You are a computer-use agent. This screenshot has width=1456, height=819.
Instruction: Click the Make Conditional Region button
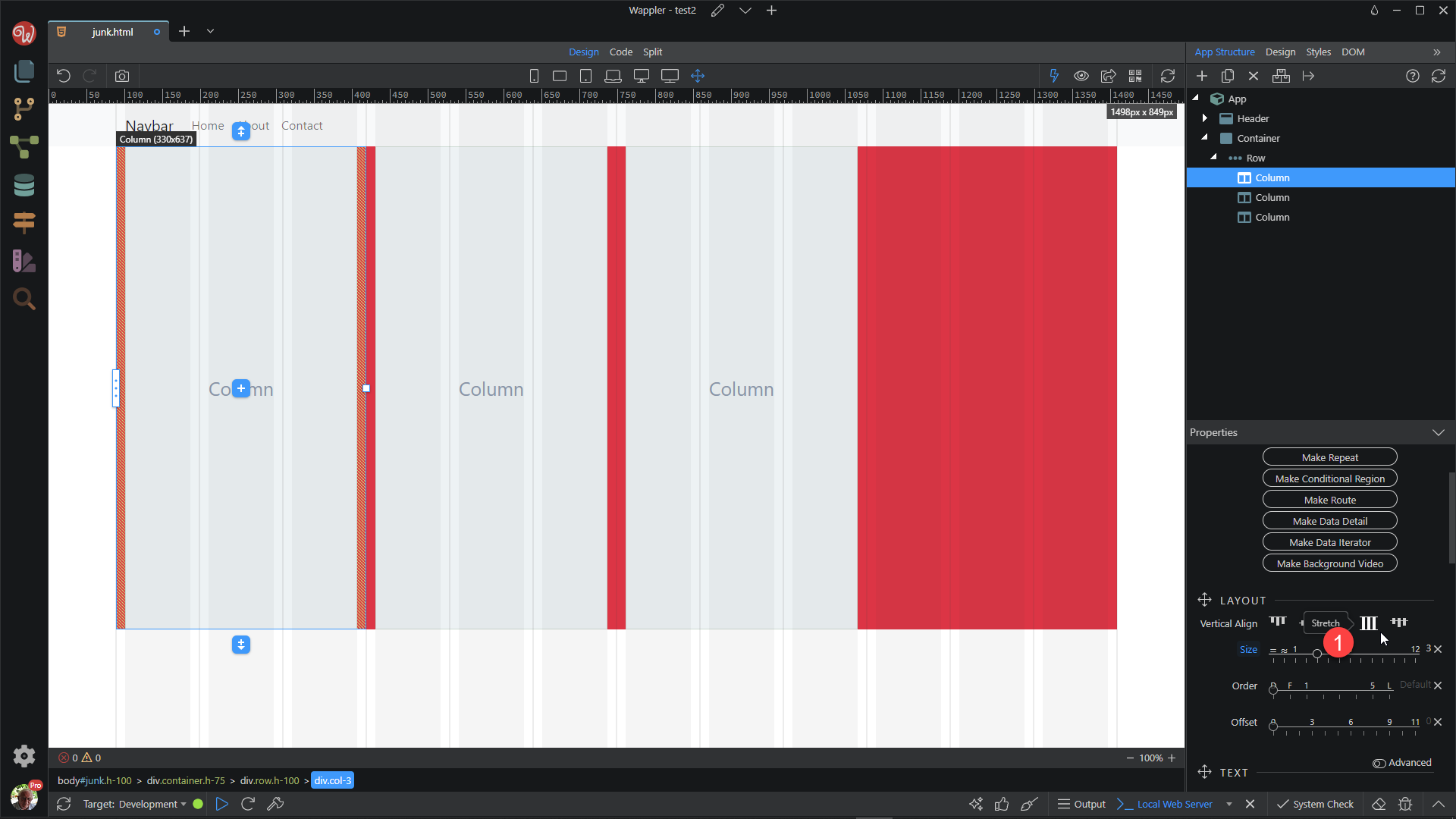tap(1329, 479)
